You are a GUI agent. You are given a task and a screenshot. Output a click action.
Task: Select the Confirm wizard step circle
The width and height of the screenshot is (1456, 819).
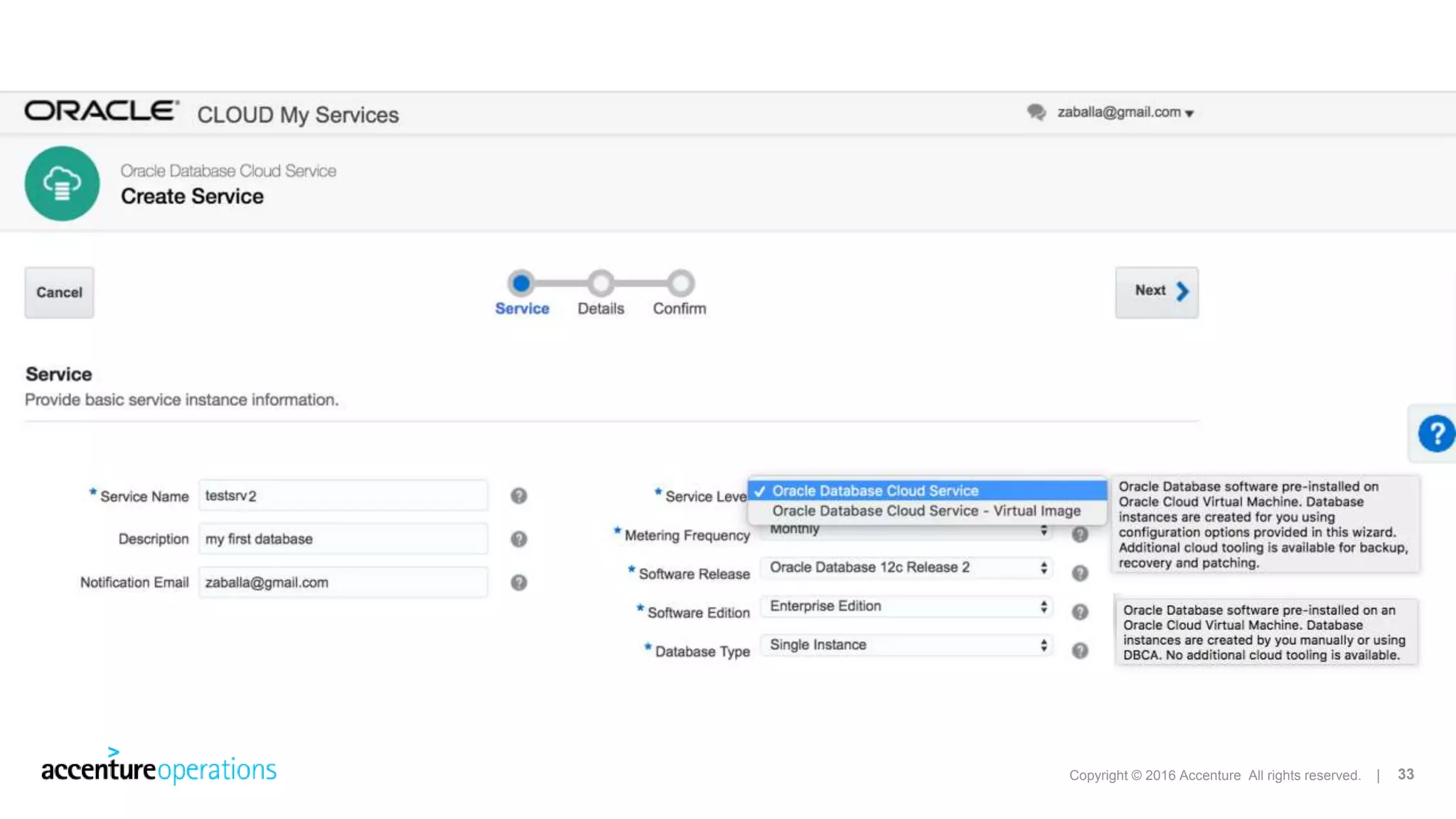[x=680, y=283]
